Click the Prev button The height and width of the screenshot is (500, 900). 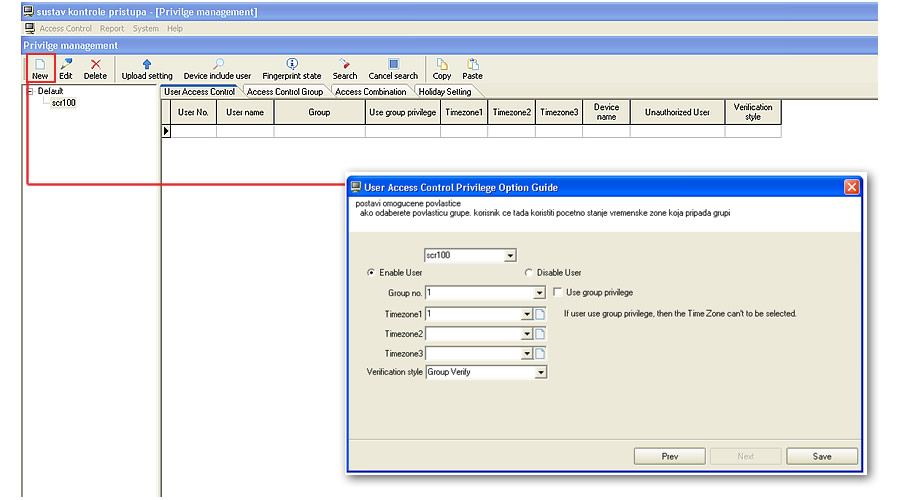[x=670, y=456]
